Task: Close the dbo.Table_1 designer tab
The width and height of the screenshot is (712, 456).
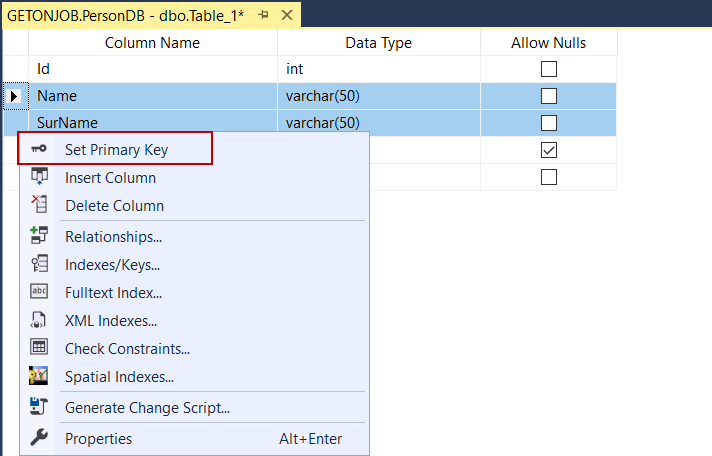Action: 286,15
